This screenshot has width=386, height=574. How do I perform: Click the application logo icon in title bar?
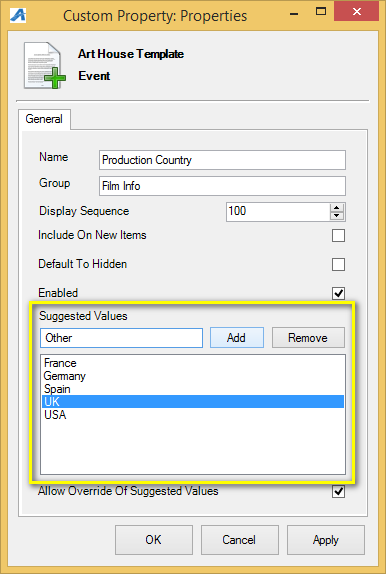click(x=18, y=15)
